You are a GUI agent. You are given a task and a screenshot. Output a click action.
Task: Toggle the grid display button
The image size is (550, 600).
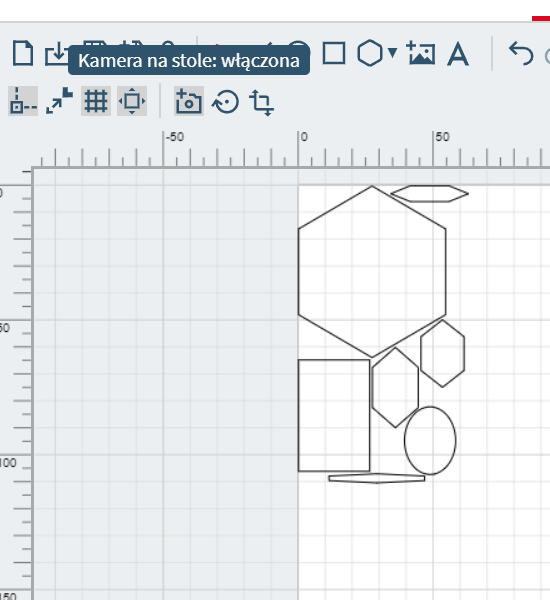click(x=96, y=101)
